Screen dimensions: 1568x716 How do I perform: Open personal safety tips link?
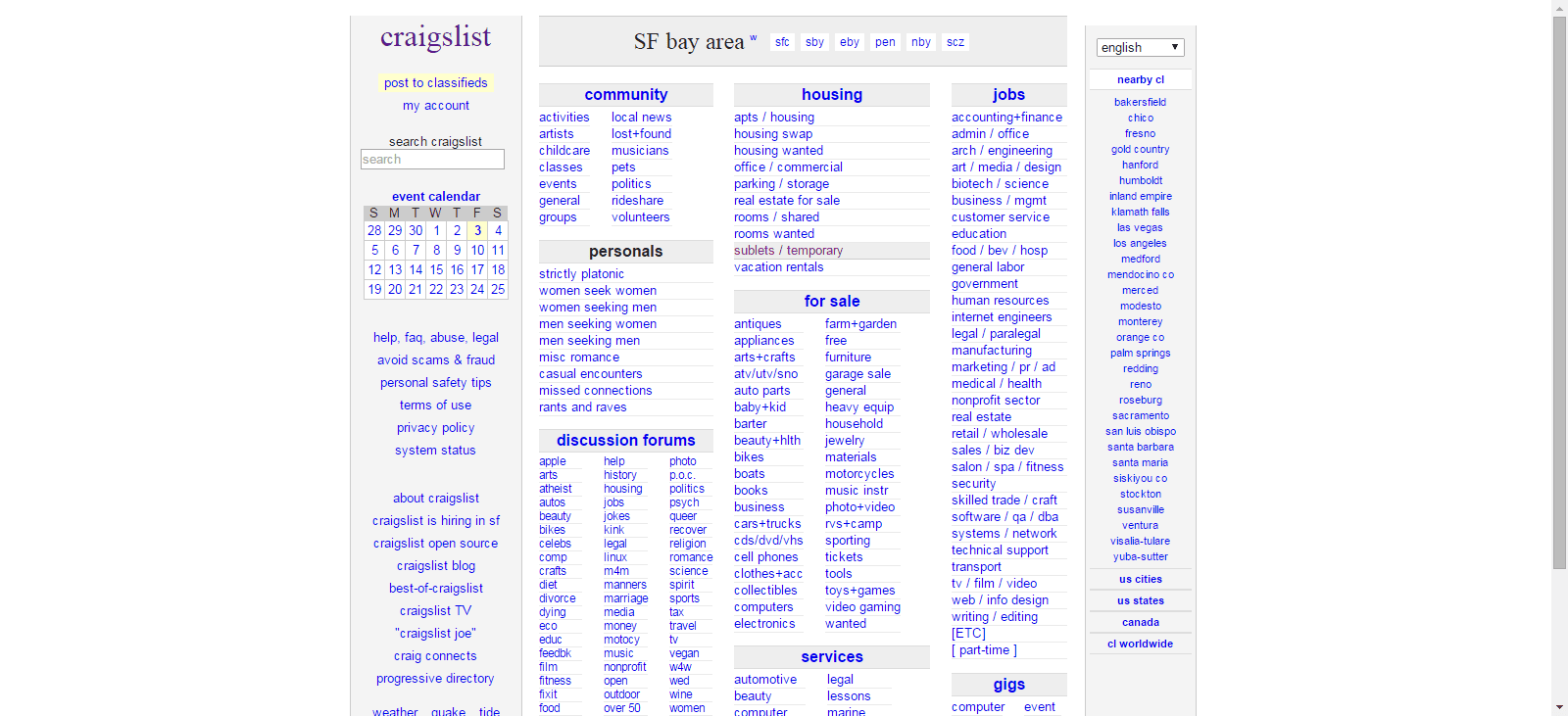click(x=436, y=383)
